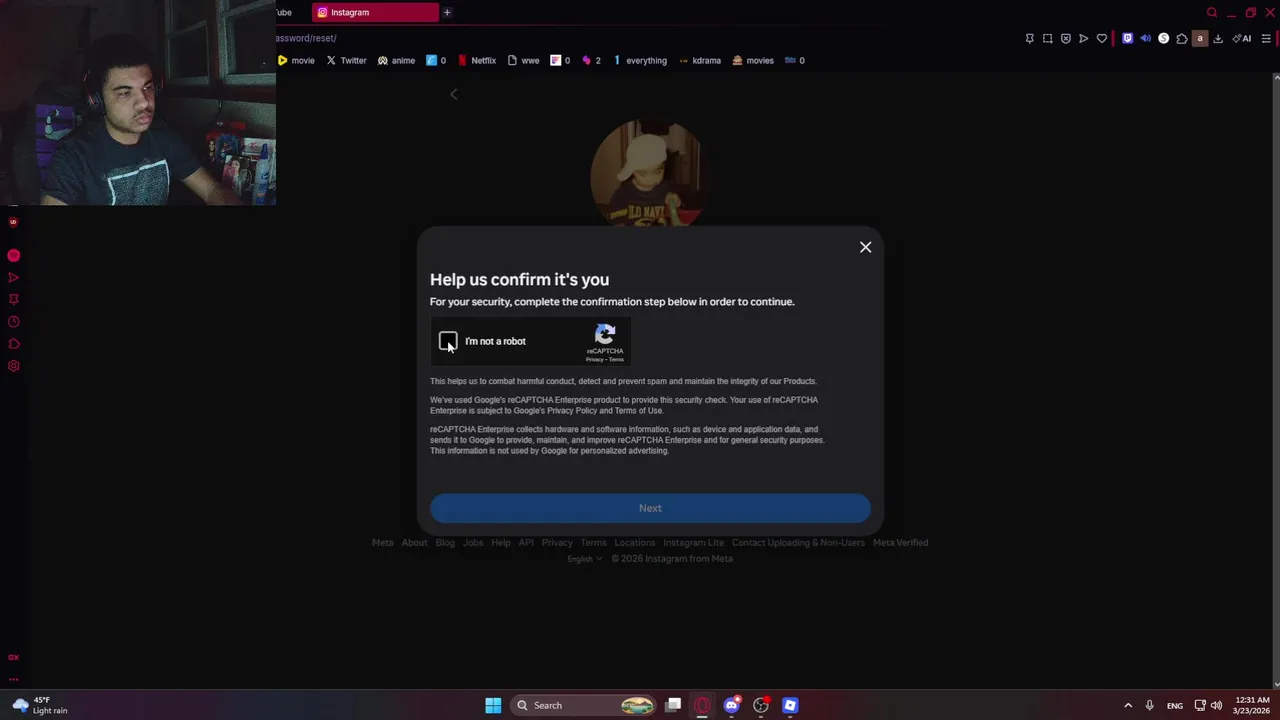Open the Light rain weather widget
The image size is (1280, 720).
40,705
